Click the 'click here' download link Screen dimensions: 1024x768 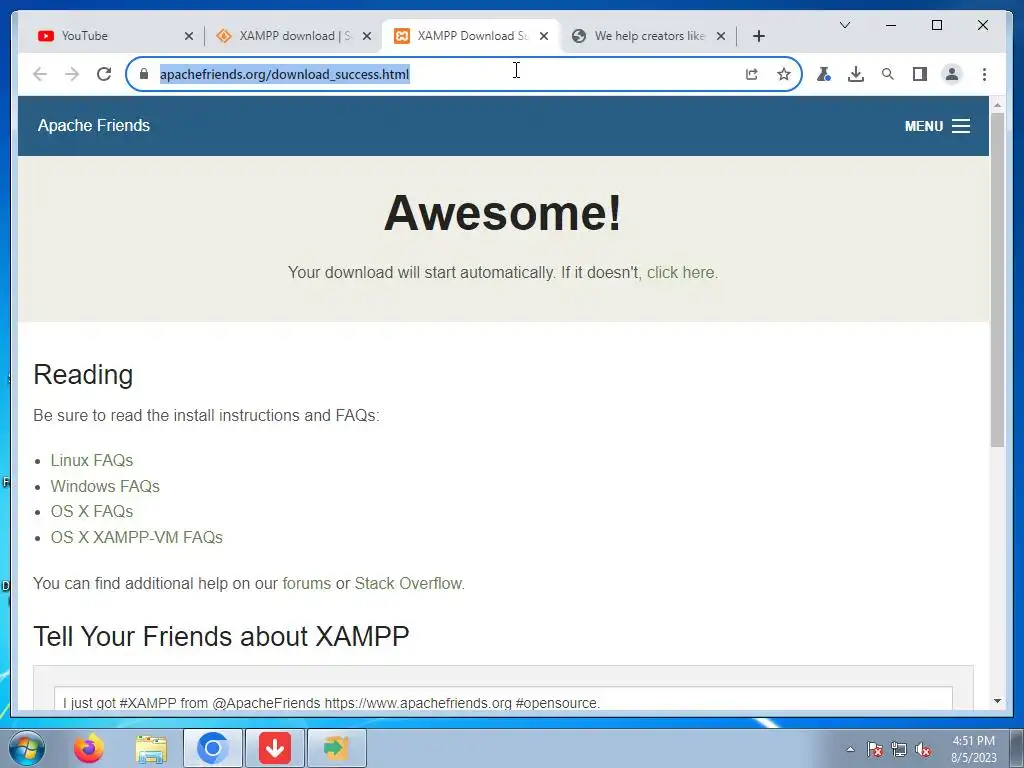tap(680, 272)
